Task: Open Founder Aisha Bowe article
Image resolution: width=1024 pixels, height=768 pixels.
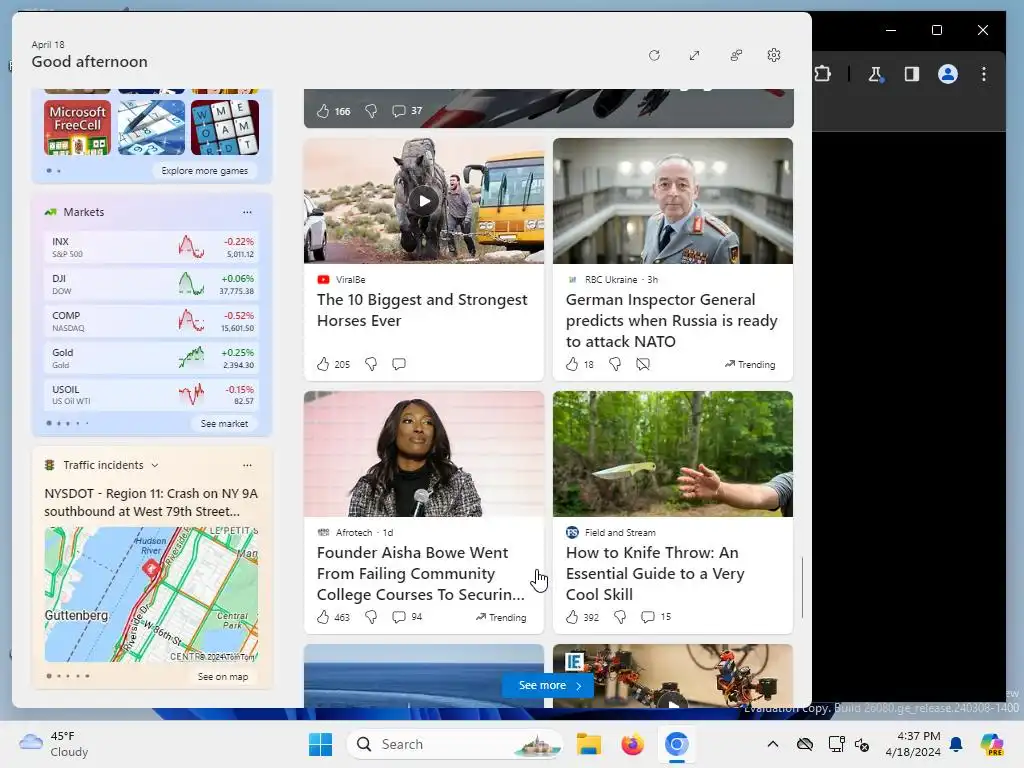Action: 421,573
